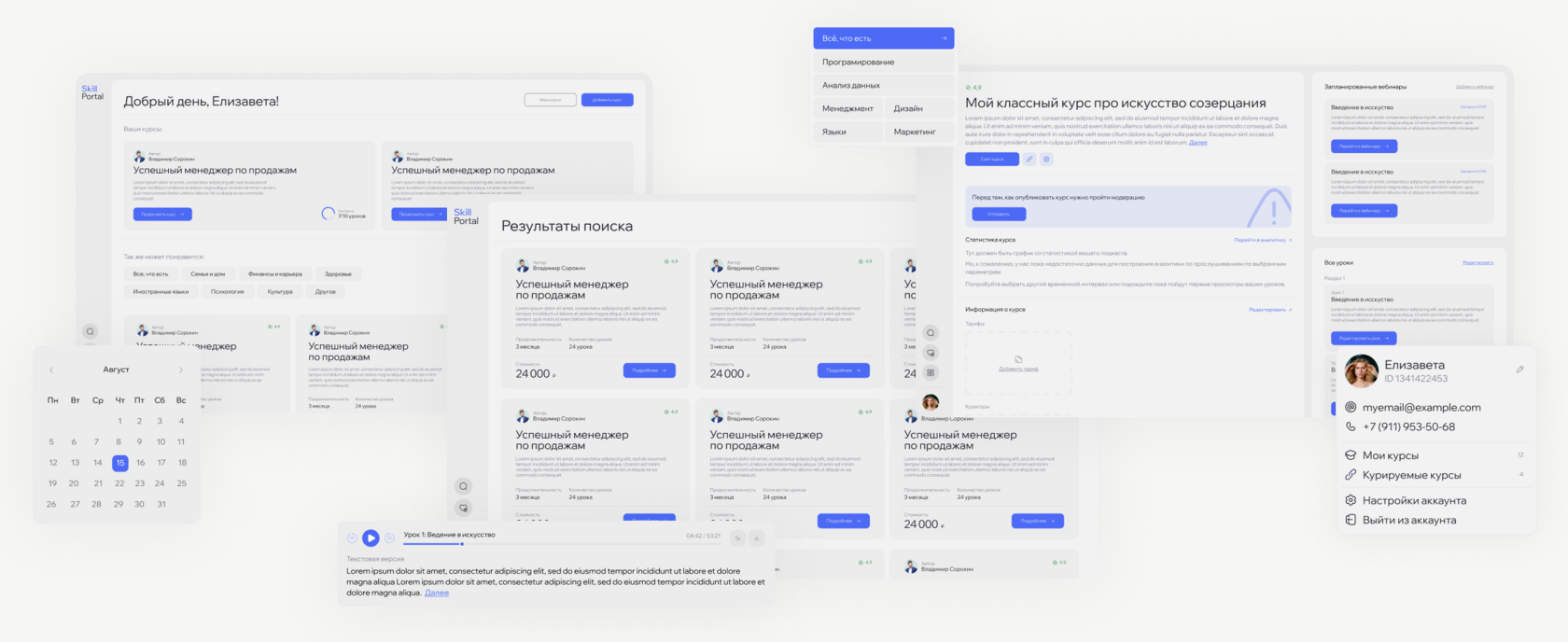Edit profile via pencil icon beside Елизавета
Image resolution: width=1568 pixels, height=642 pixels.
pyautogui.click(x=1519, y=370)
